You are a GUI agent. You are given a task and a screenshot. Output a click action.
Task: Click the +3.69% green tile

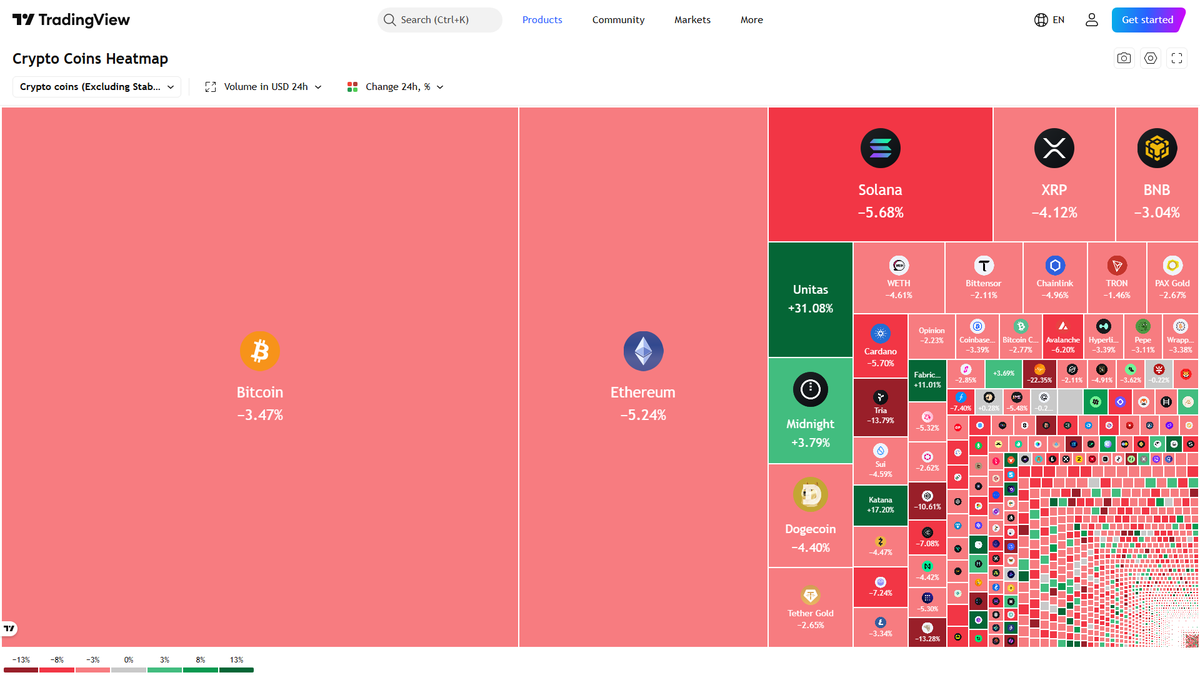1004,374
